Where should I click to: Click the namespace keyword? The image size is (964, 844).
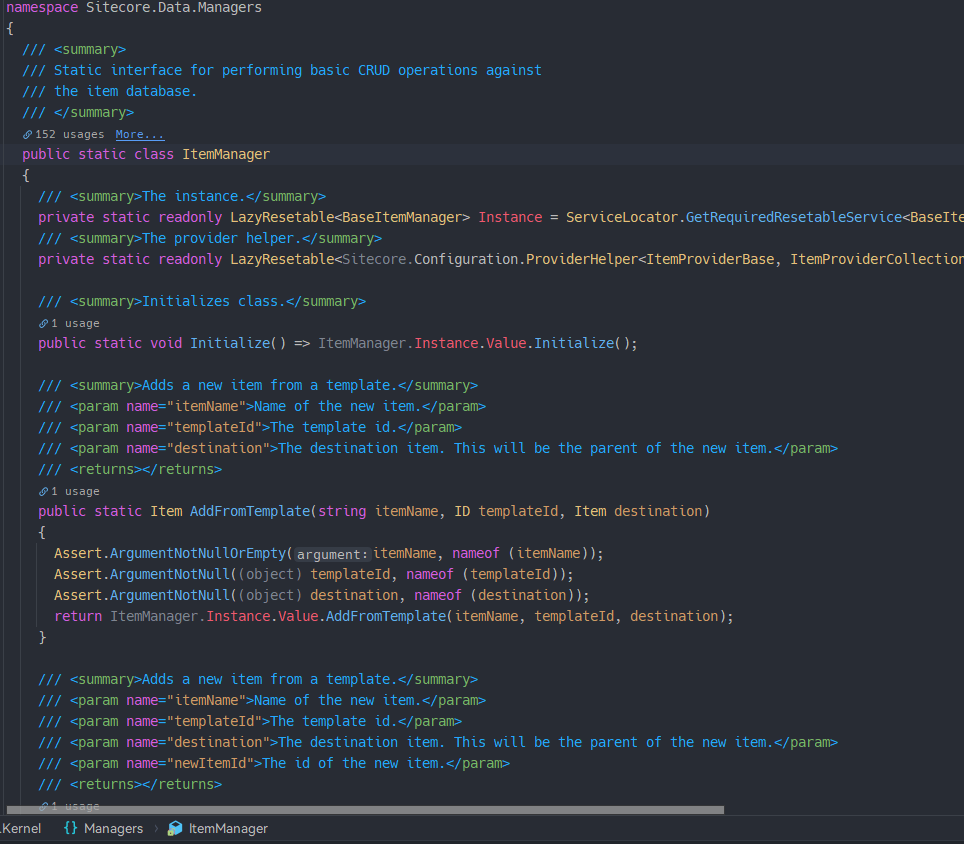click(42, 8)
